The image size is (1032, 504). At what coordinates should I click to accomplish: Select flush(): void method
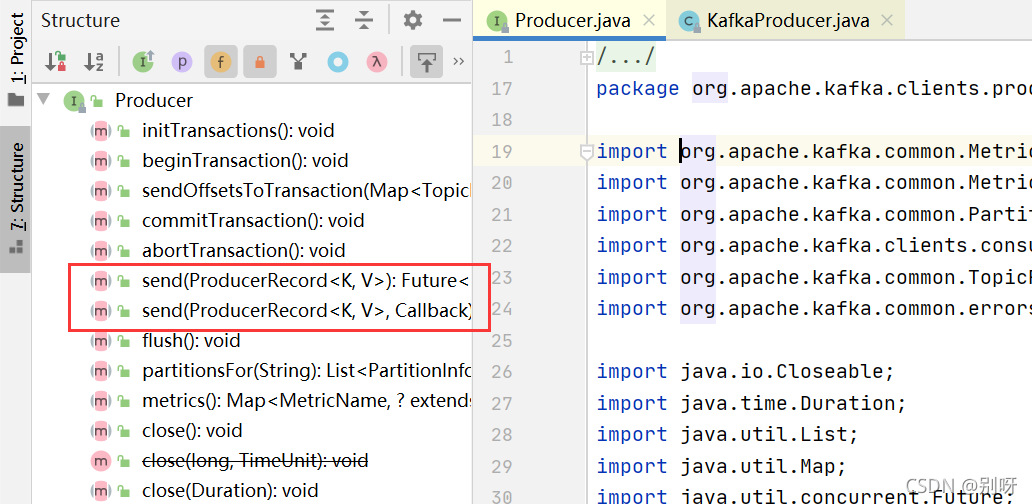coord(191,341)
